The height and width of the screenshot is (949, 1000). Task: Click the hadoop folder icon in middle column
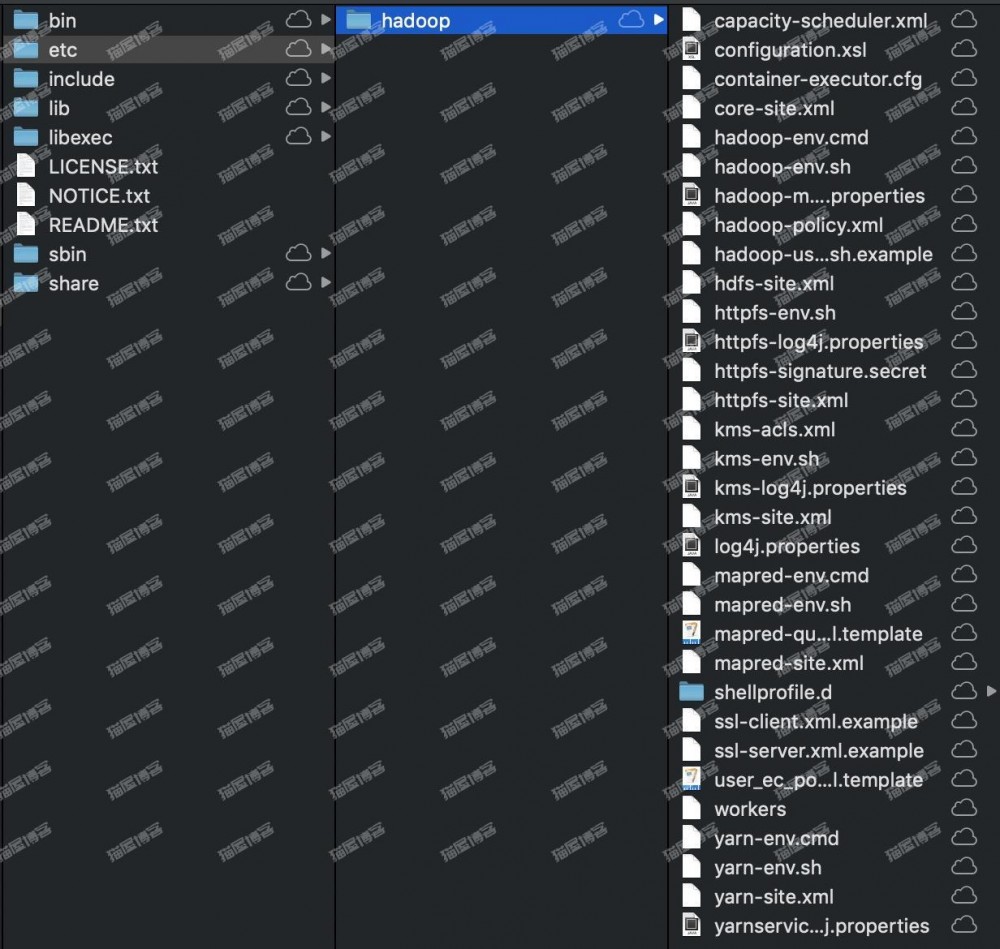tap(360, 19)
